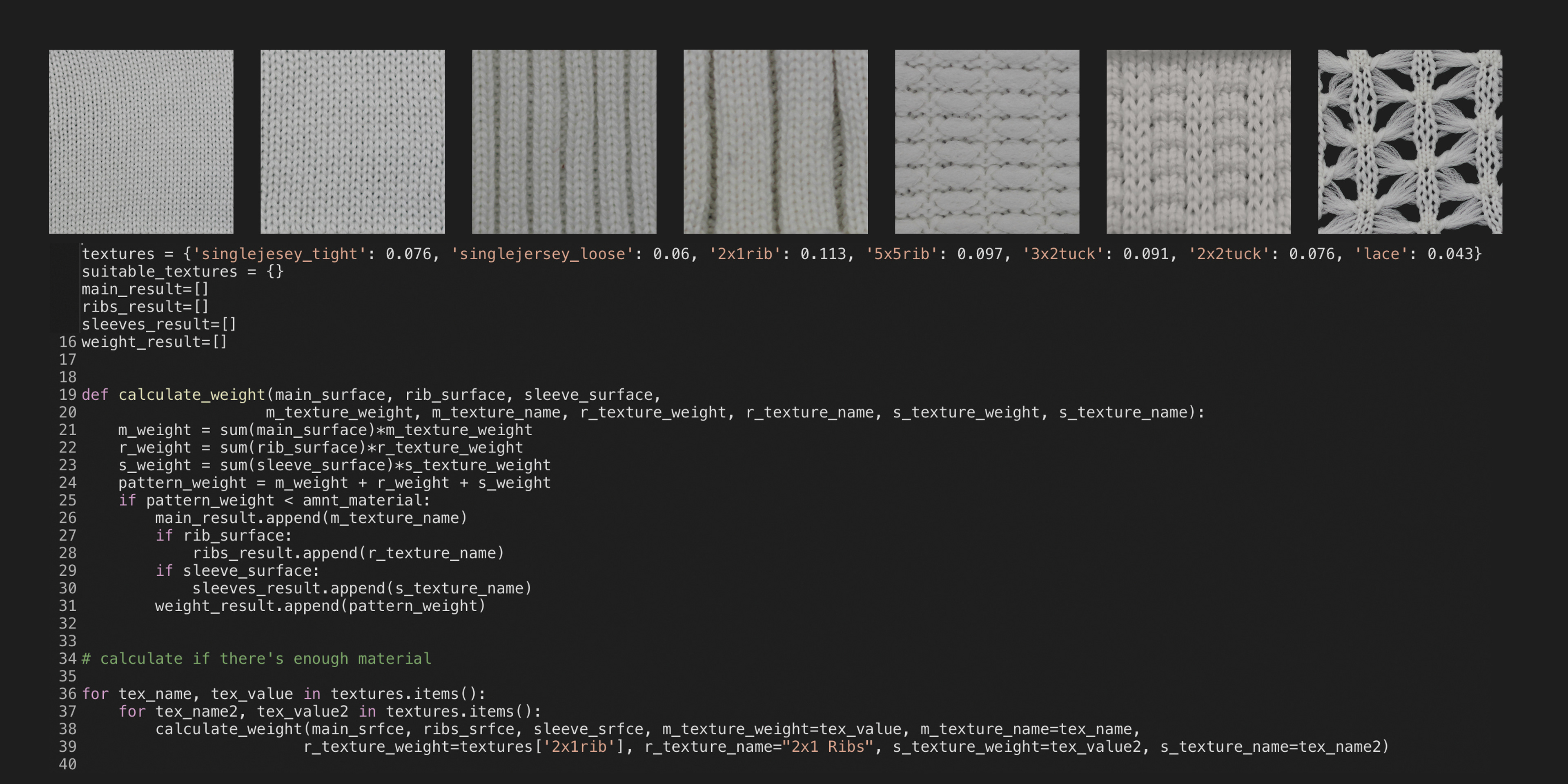Click textures['2x1rib'] on line 39

542,748
